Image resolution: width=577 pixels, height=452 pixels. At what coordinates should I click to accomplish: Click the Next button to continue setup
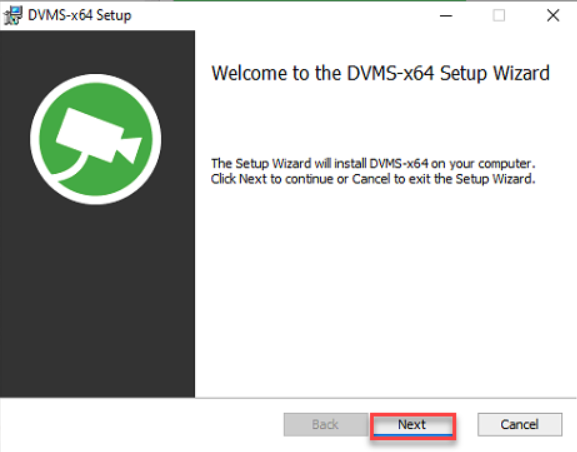[x=413, y=425]
